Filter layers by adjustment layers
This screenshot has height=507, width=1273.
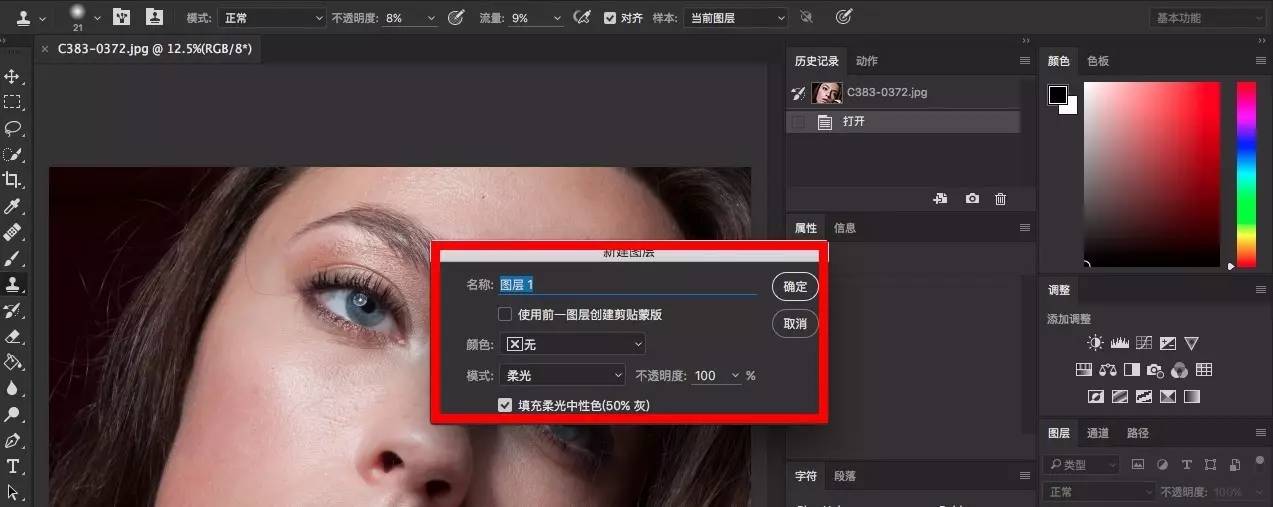(1162, 465)
